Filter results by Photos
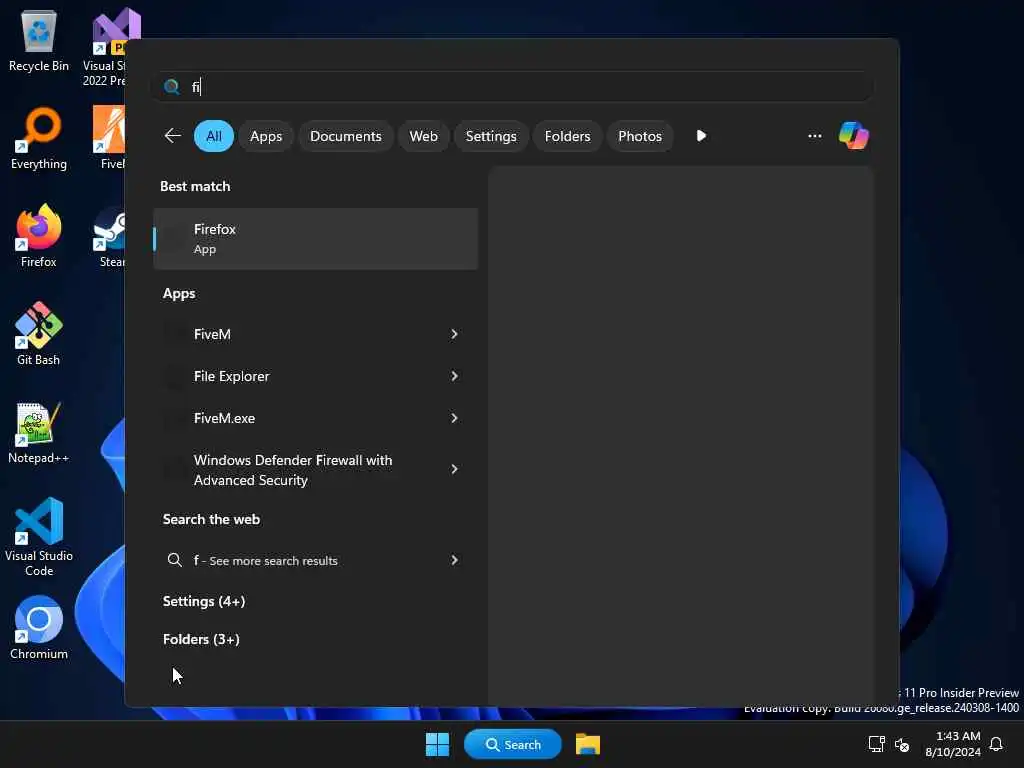 640,136
